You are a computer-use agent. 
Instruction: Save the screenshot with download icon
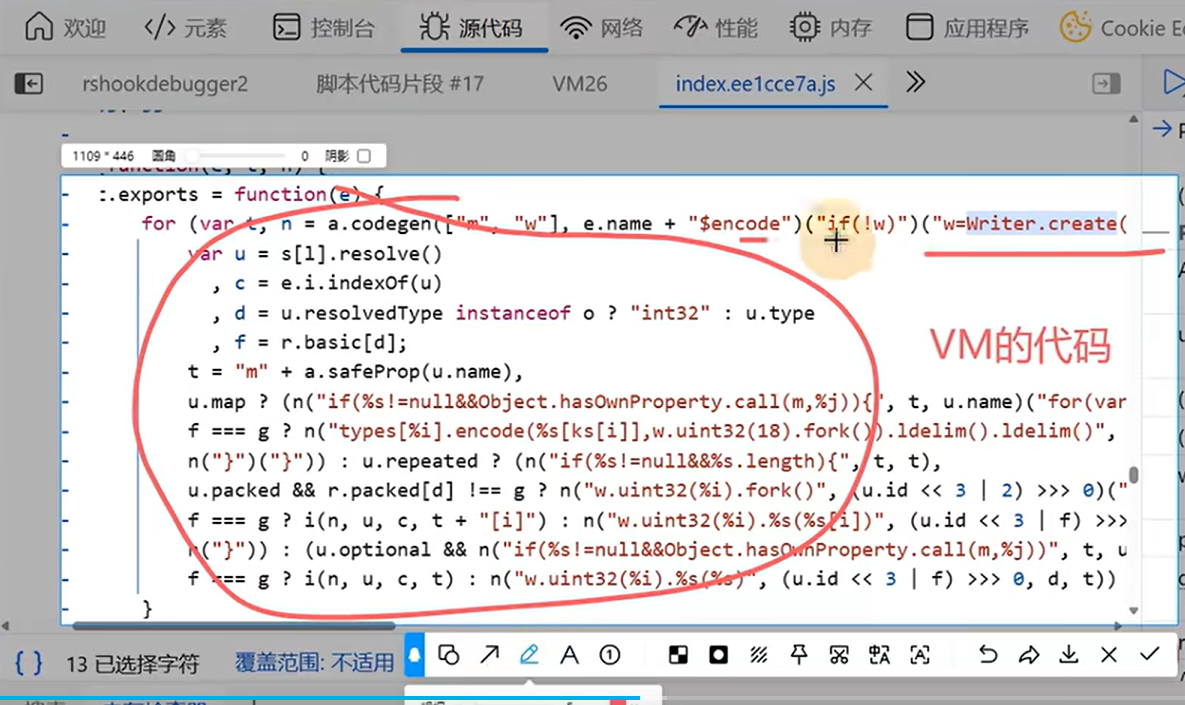coord(1069,654)
